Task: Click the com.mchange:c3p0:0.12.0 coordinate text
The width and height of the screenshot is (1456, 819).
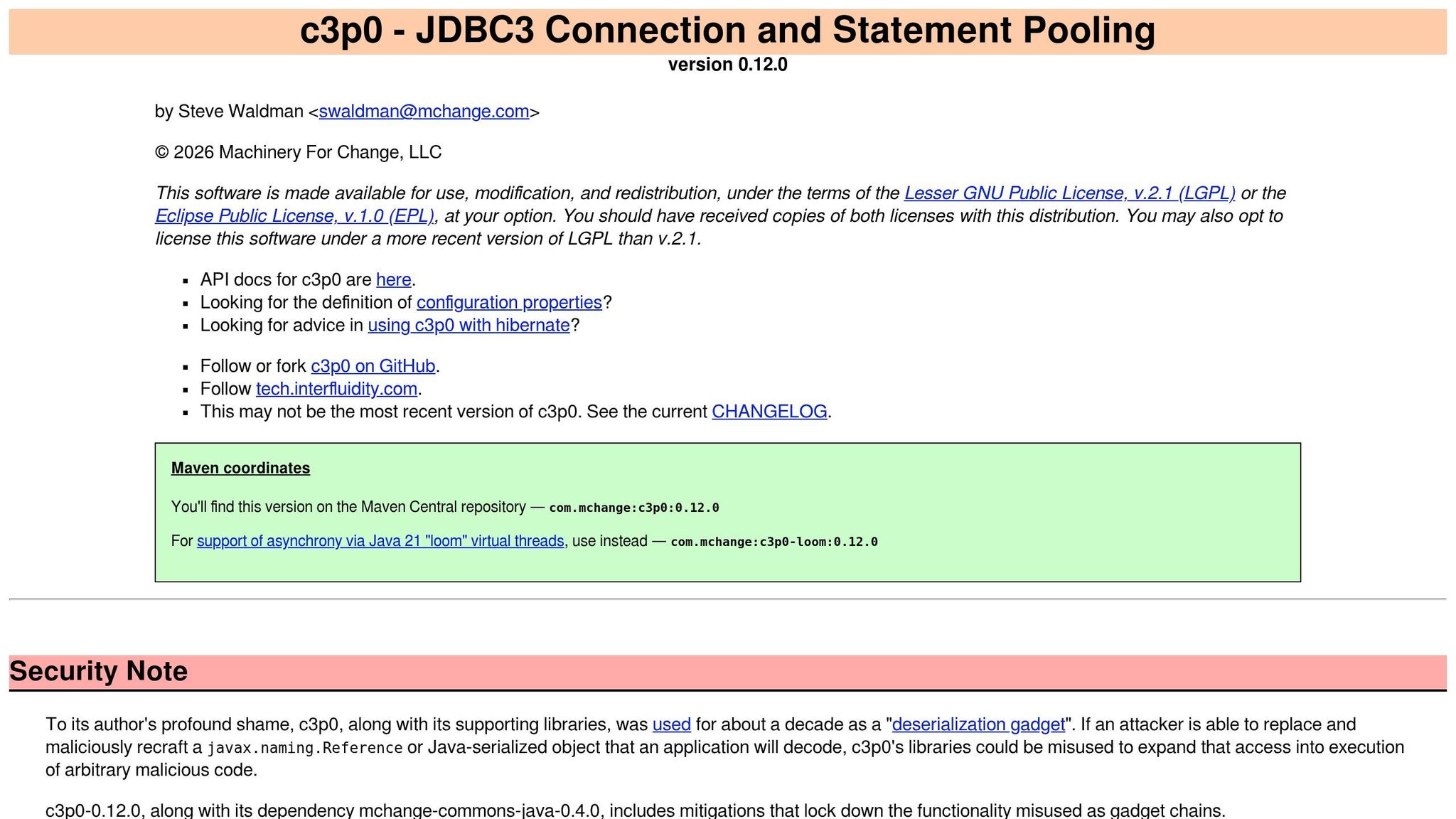Action: [633, 508]
